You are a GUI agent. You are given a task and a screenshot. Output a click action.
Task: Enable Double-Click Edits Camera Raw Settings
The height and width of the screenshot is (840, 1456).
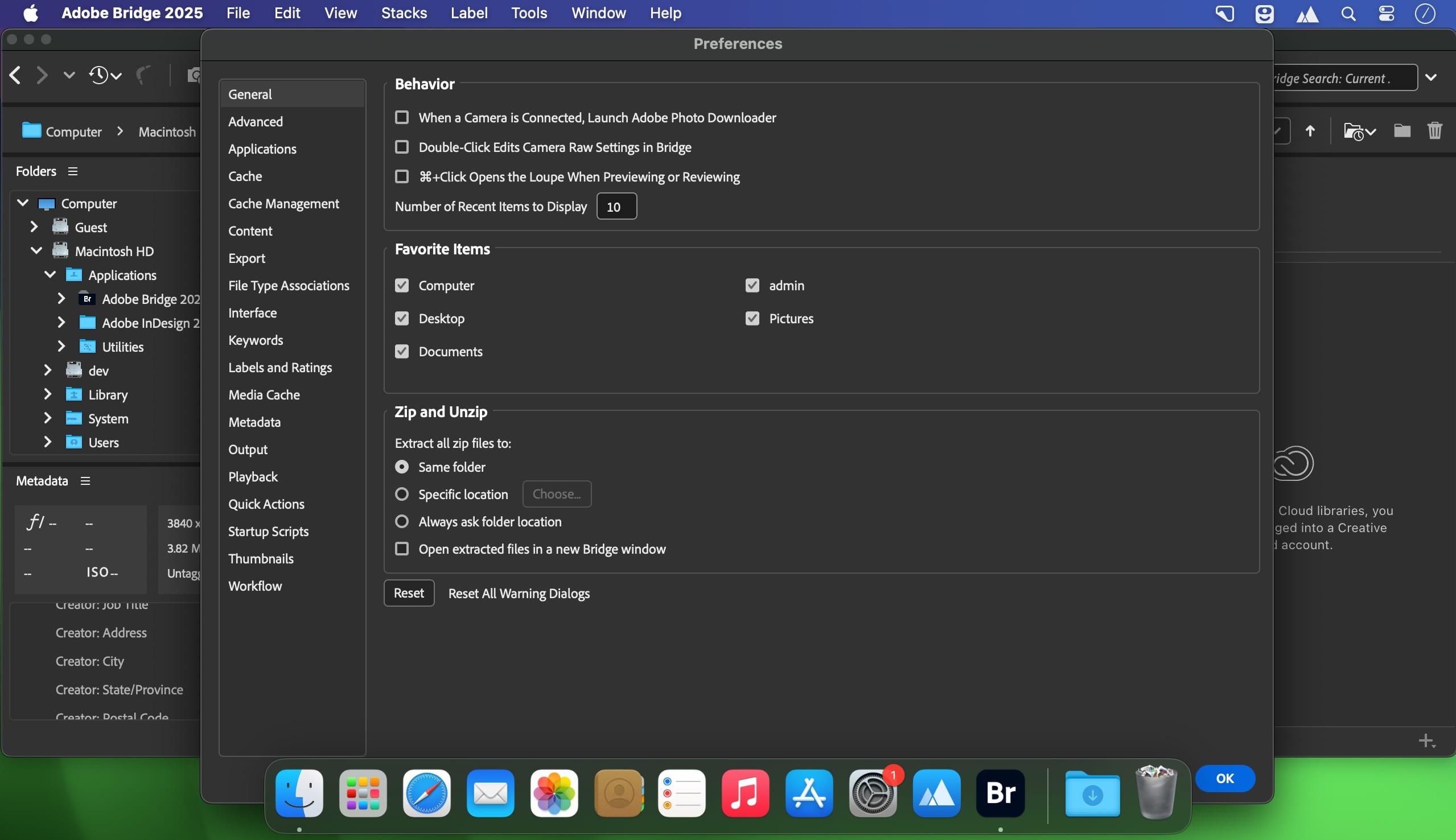tap(401, 146)
